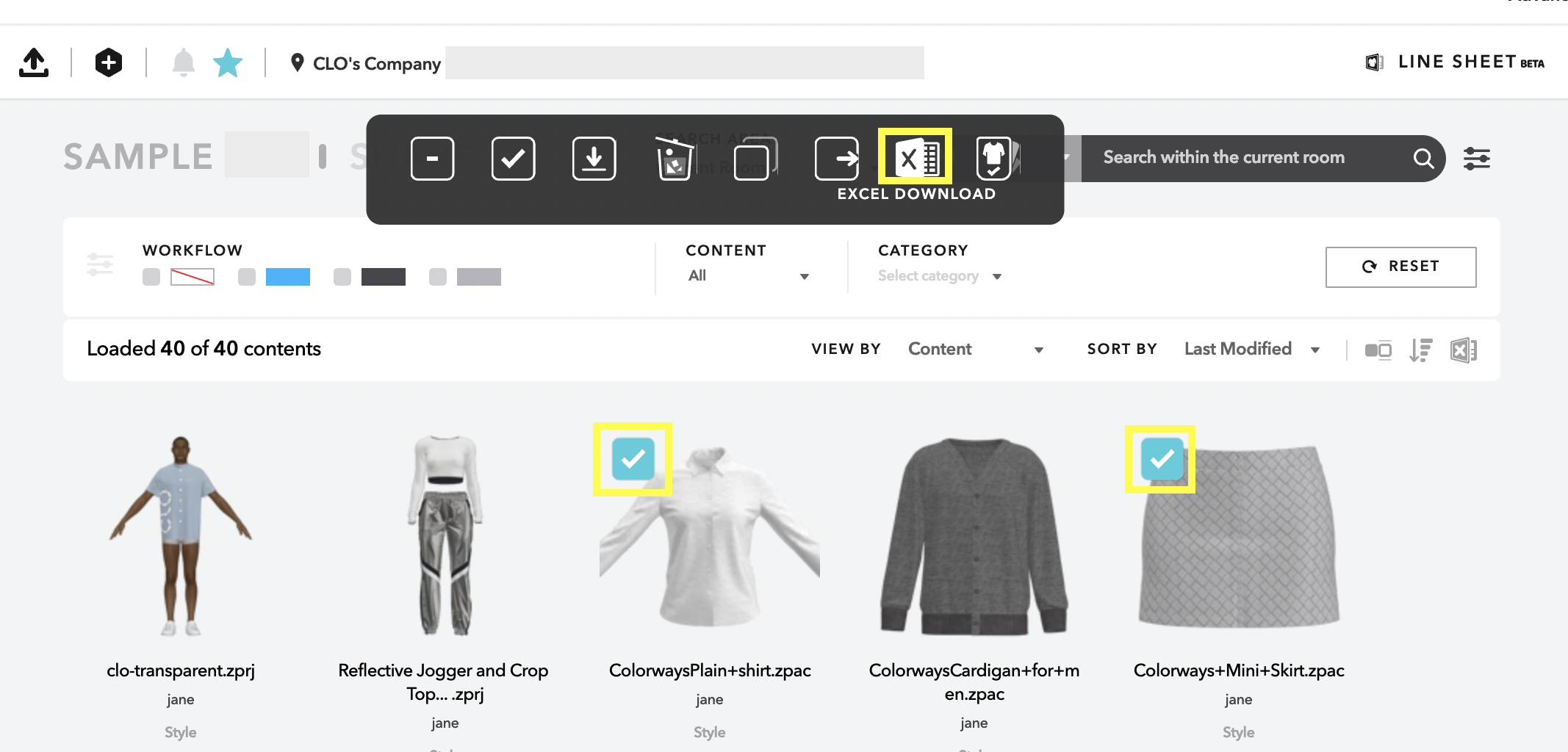This screenshot has height=752, width=1568.
Task: Click the download icon in dark toolbar
Action: click(x=594, y=158)
